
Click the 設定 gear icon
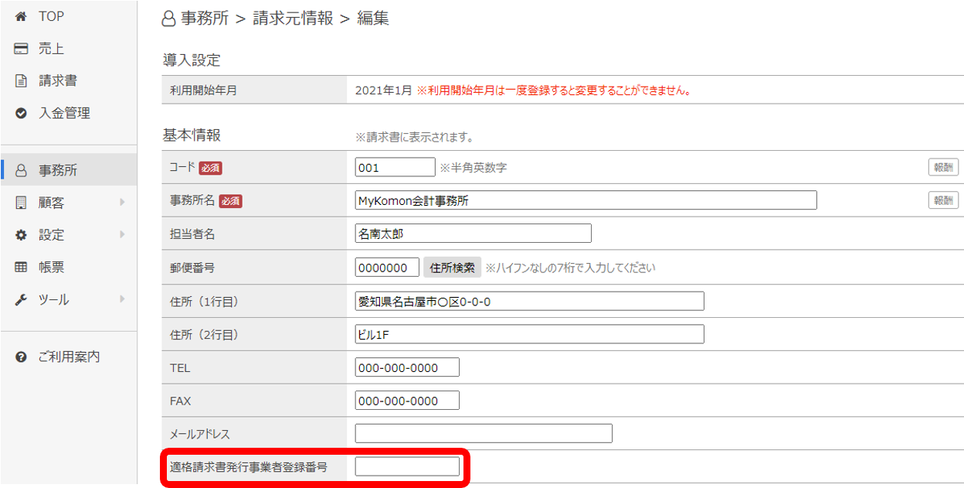point(20,235)
